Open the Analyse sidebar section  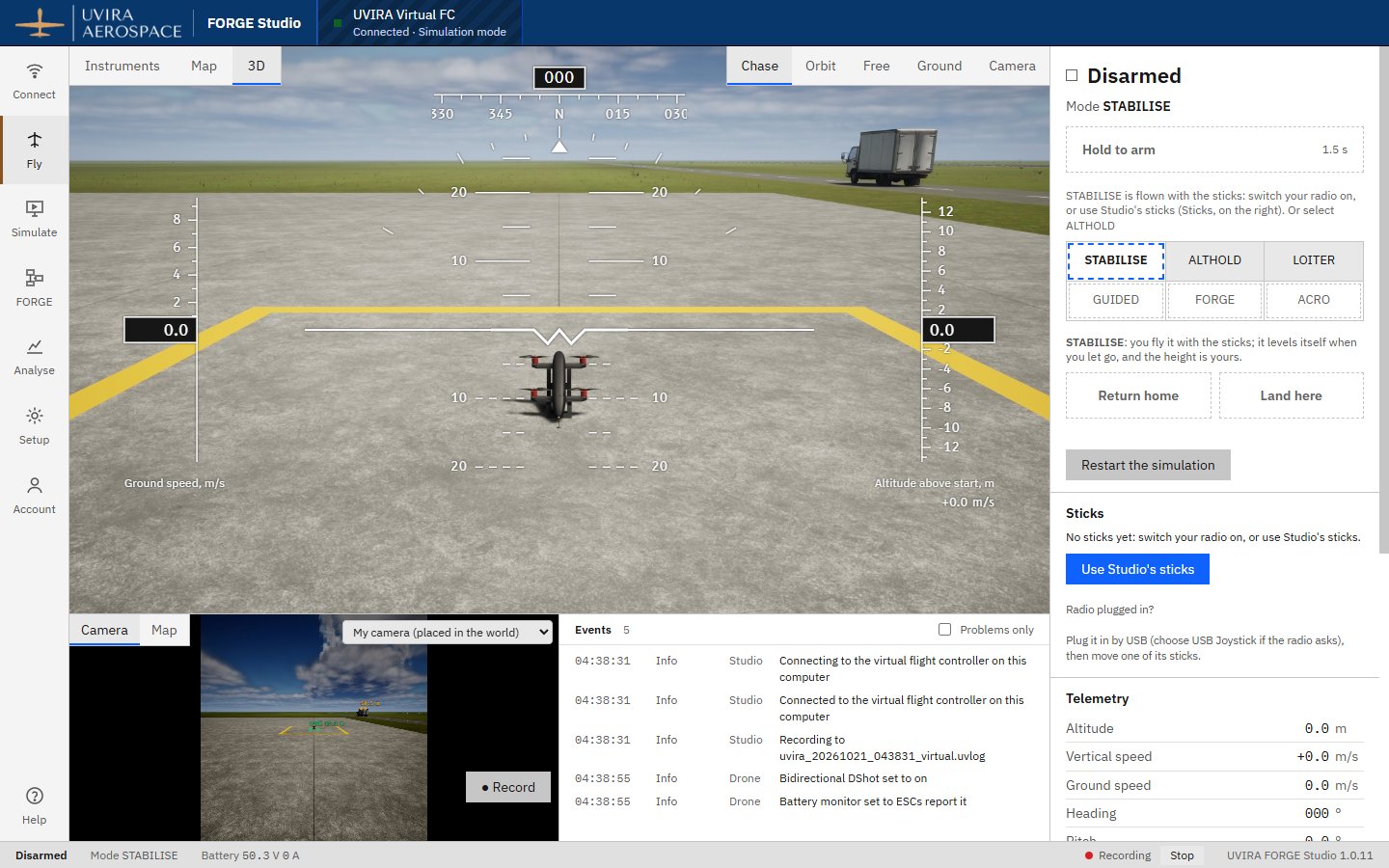pos(35,357)
